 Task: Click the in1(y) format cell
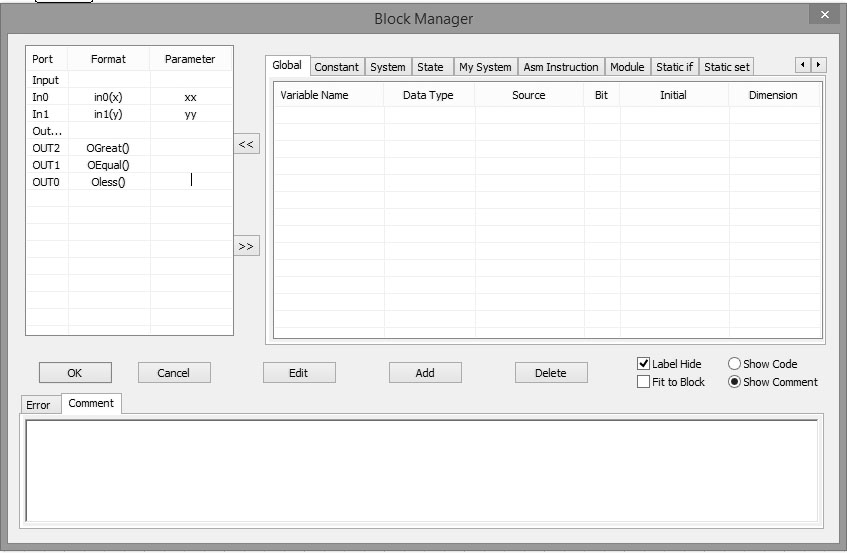point(109,114)
